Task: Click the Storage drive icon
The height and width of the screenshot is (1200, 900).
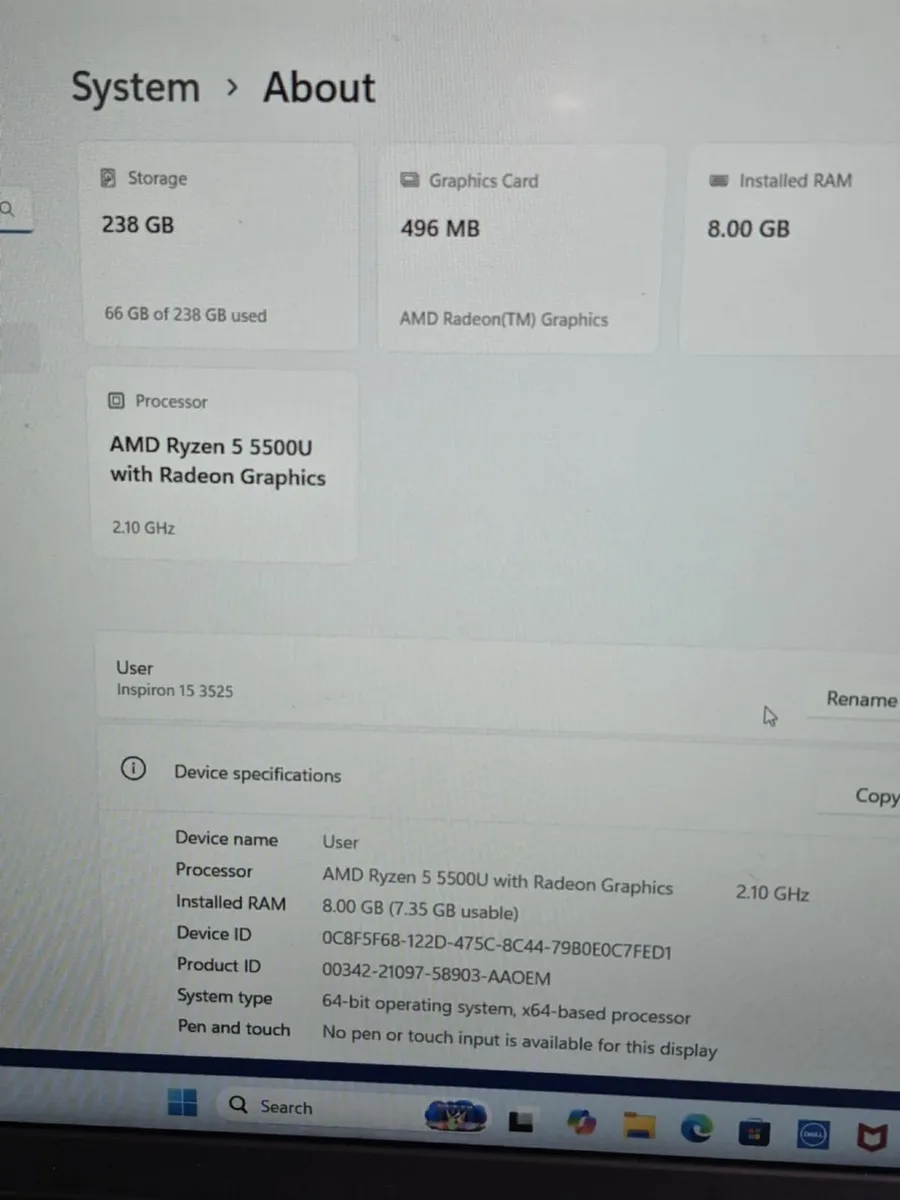Action: tap(109, 178)
